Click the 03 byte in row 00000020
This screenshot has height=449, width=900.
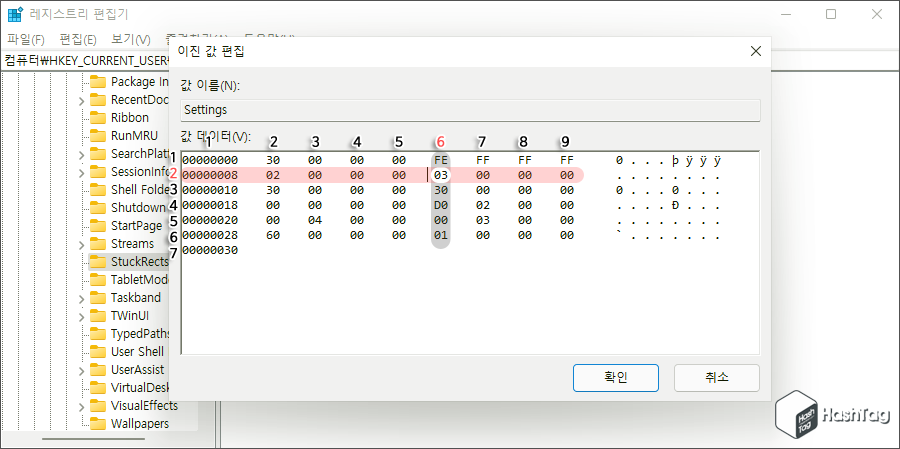click(x=483, y=220)
